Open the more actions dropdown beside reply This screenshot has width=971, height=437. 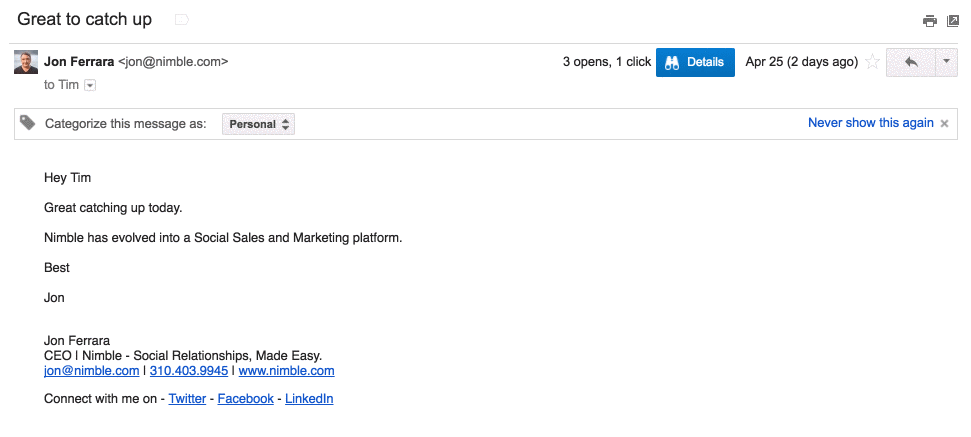tap(946, 62)
